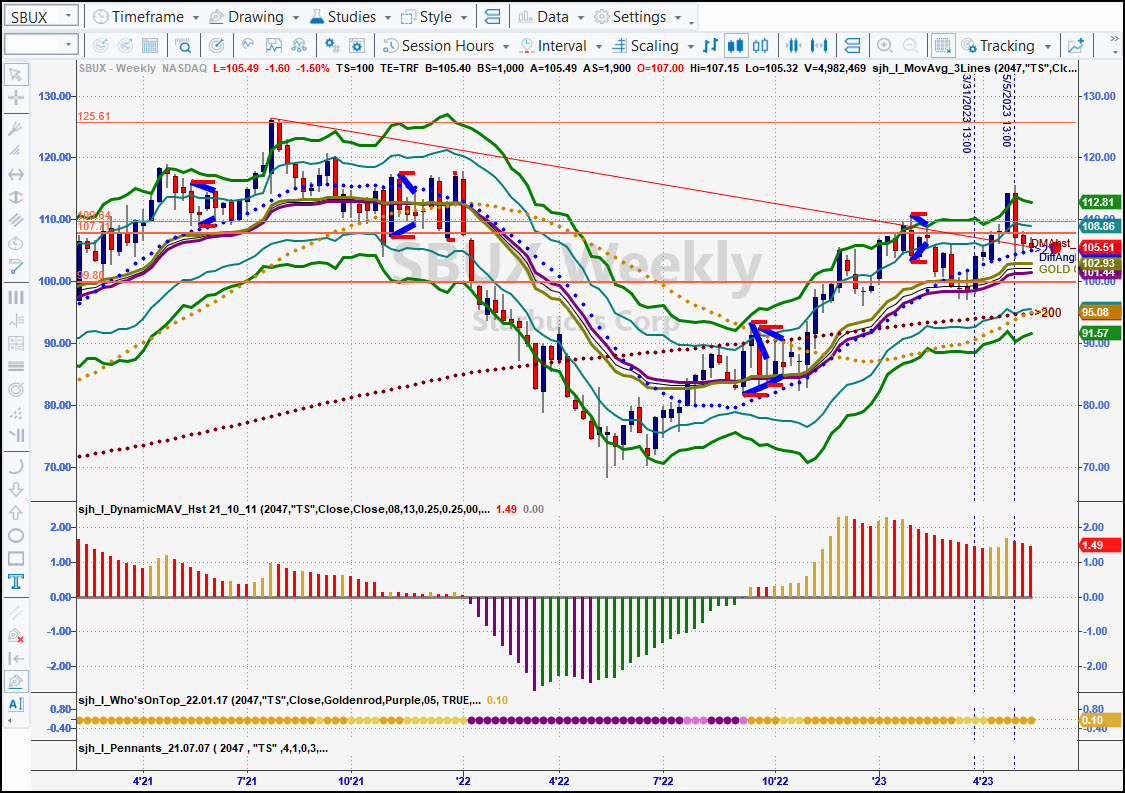The image size is (1125, 793).
Task: Toggle compress bar spacing
Action: tap(794, 46)
